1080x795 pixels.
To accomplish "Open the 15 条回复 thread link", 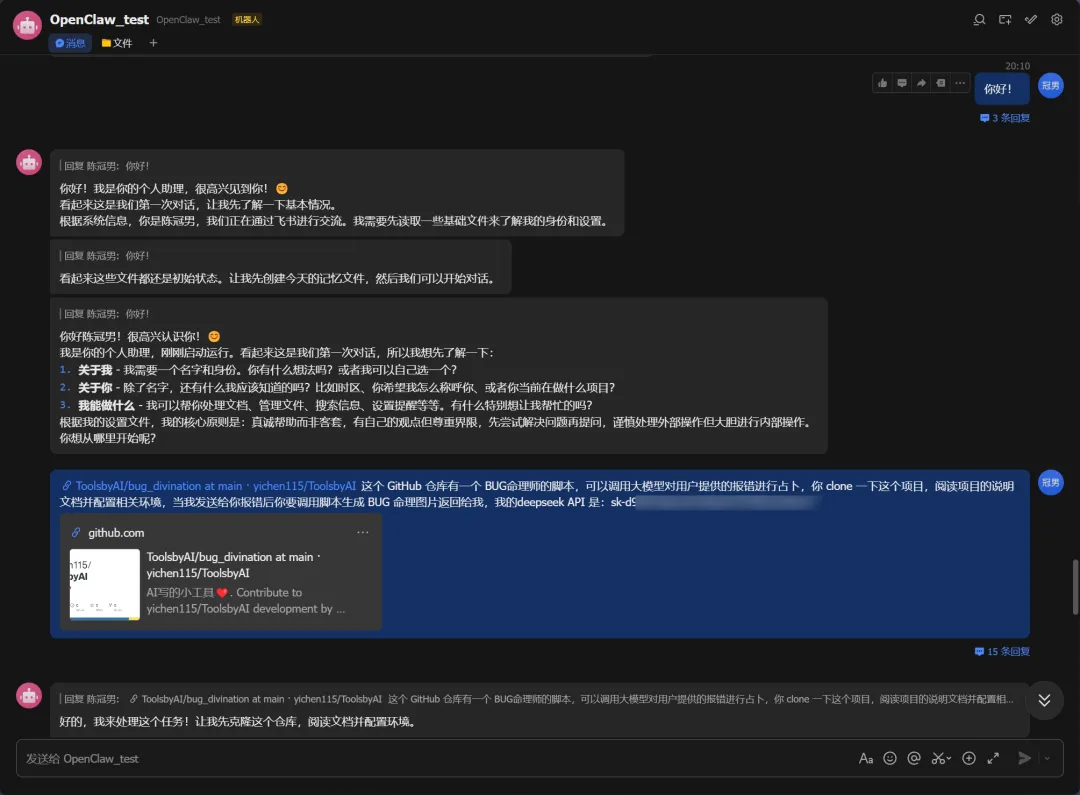I will coord(1002,651).
